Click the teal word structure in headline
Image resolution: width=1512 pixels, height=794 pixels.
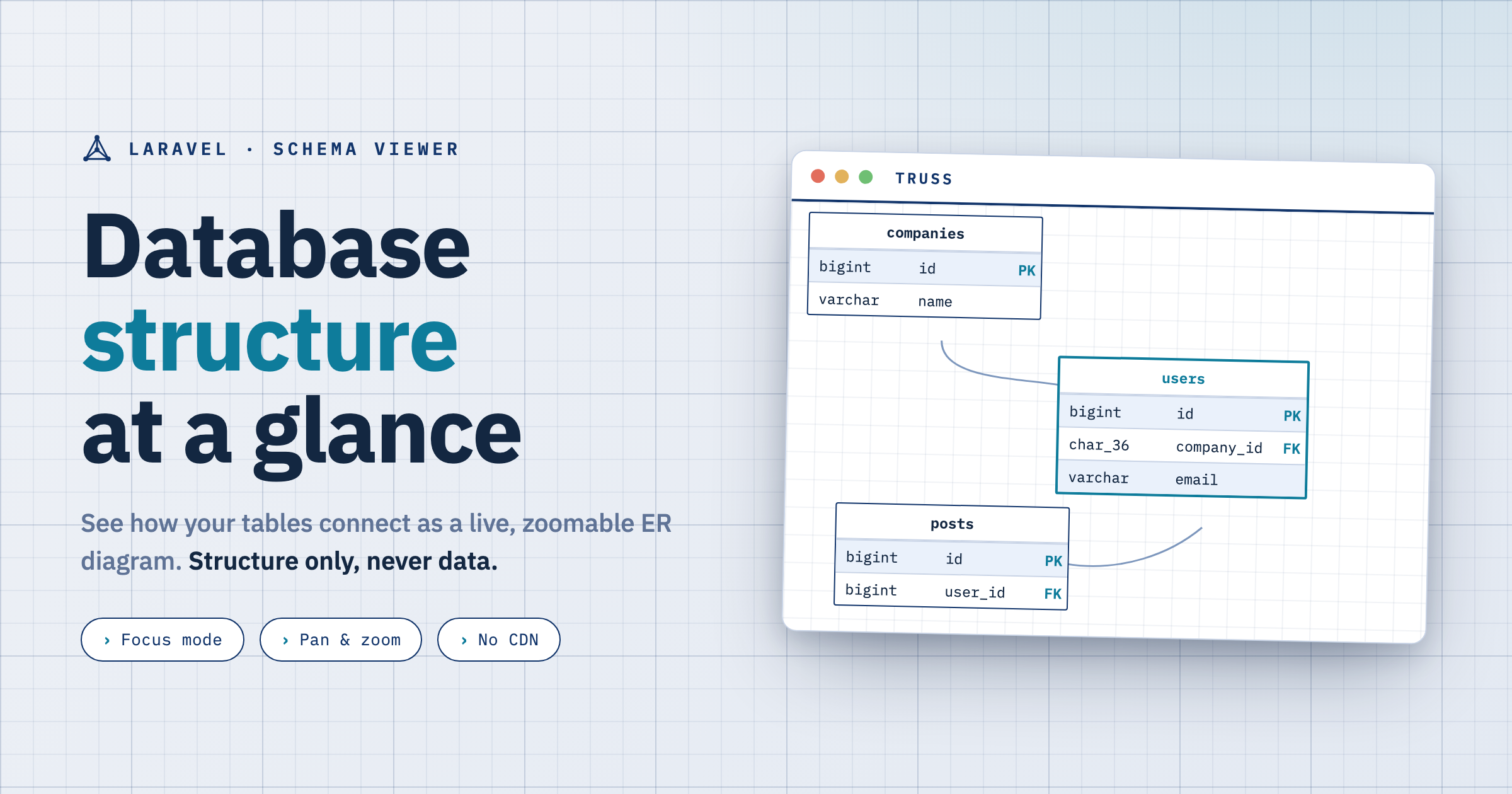tap(270, 340)
